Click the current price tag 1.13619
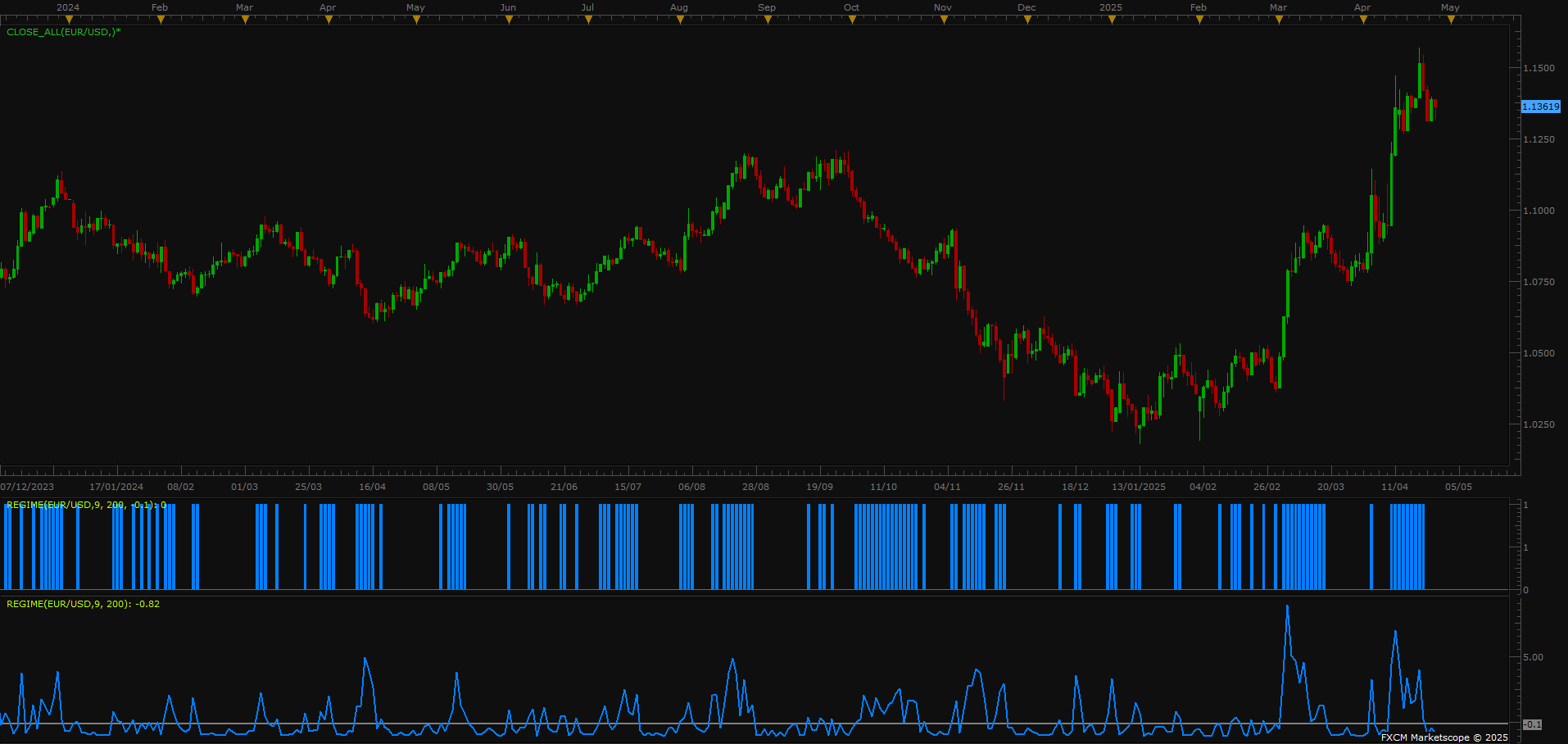1568x744 pixels. (x=1541, y=107)
